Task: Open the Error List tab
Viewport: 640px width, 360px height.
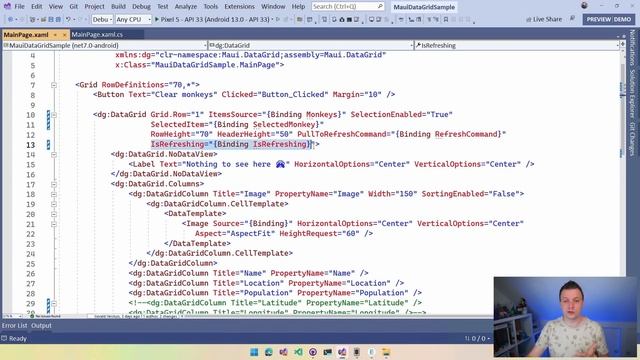Action: (x=14, y=325)
